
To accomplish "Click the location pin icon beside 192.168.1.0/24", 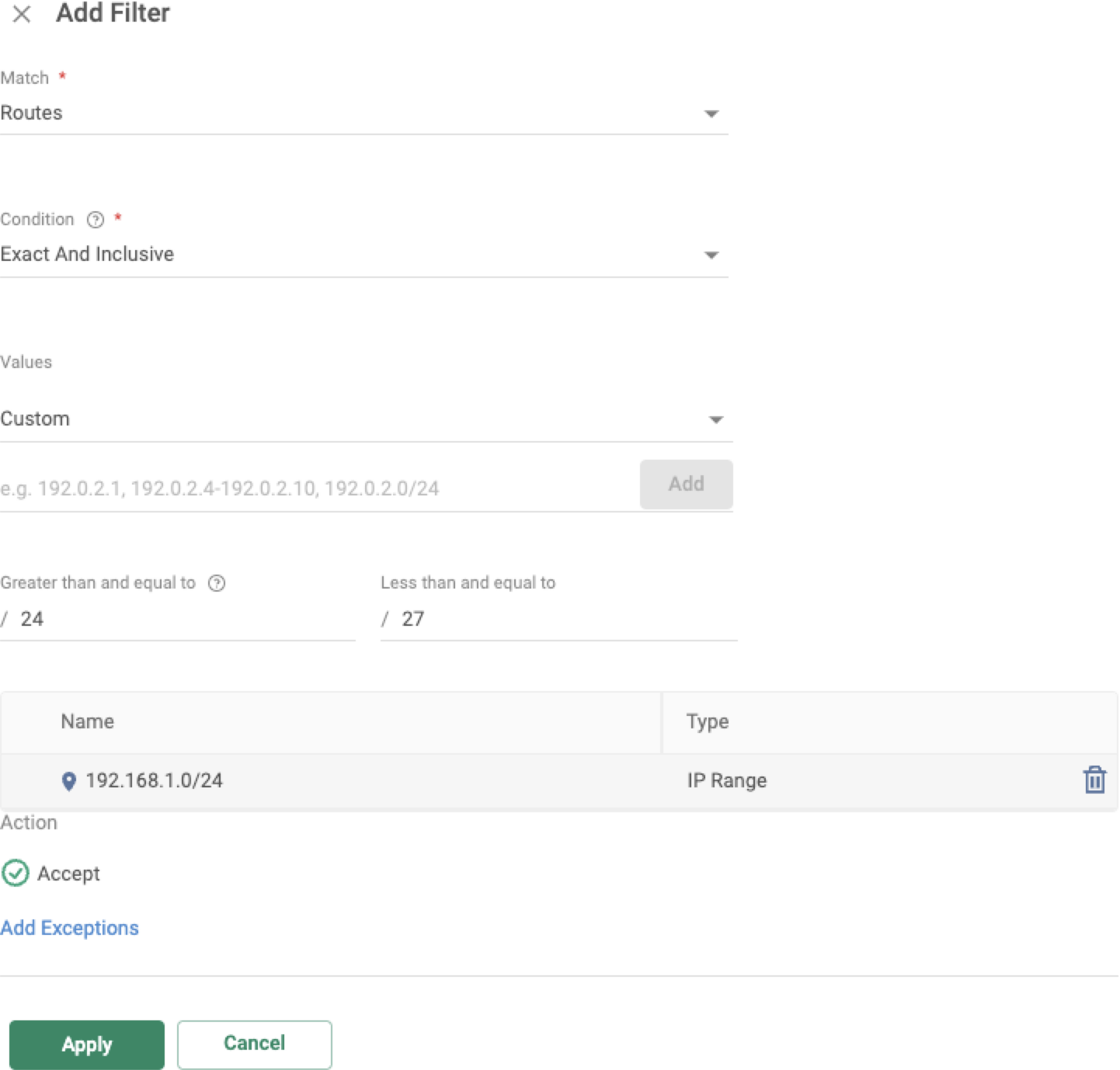I will (69, 780).
